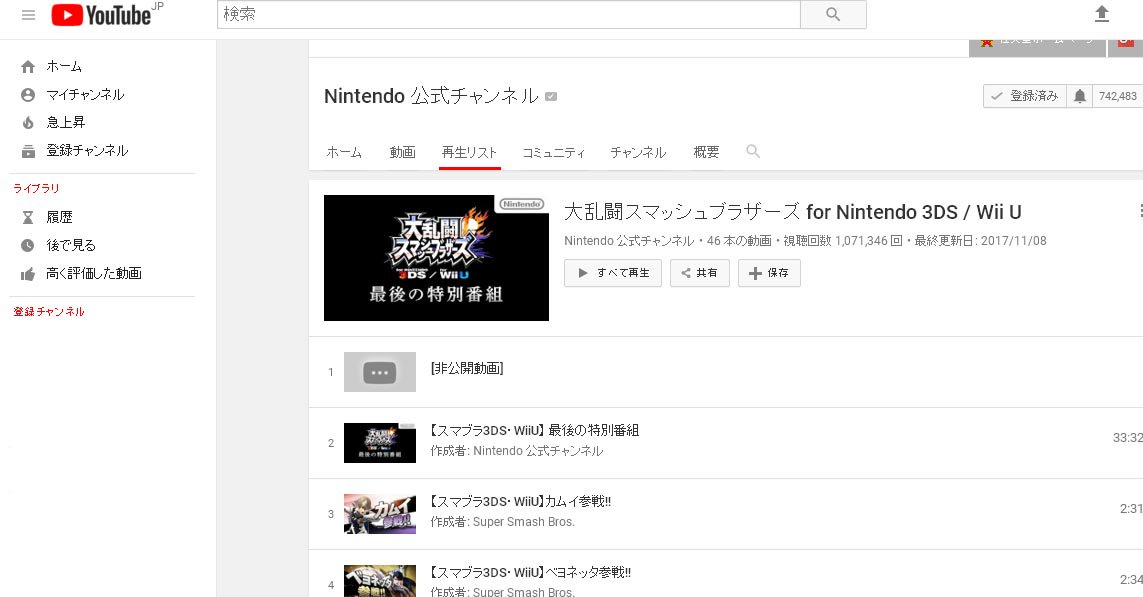
Task: Open video 【スマブラ3DS・WiiU】ベヨネッタ参戦!!
Action: click(x=530, y=572)
